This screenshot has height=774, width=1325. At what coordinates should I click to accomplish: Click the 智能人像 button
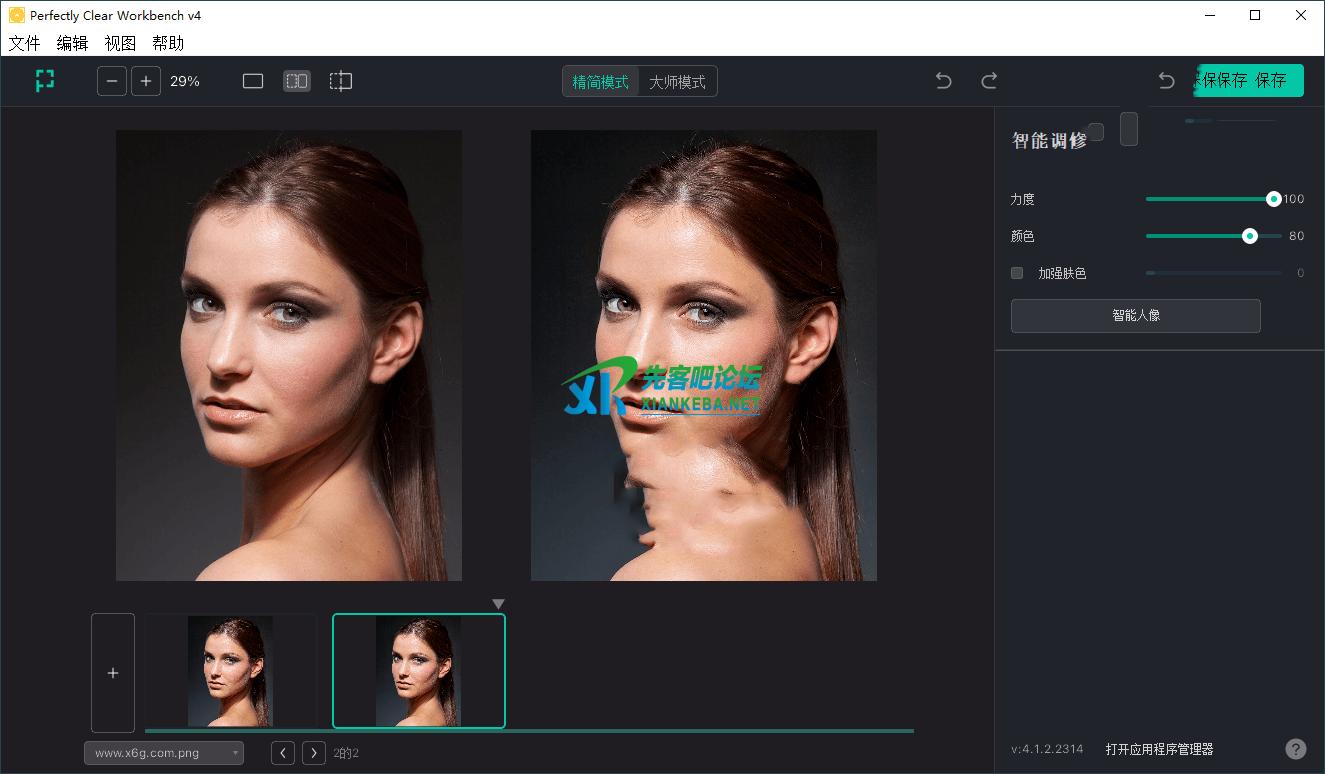coord(1135,316)
